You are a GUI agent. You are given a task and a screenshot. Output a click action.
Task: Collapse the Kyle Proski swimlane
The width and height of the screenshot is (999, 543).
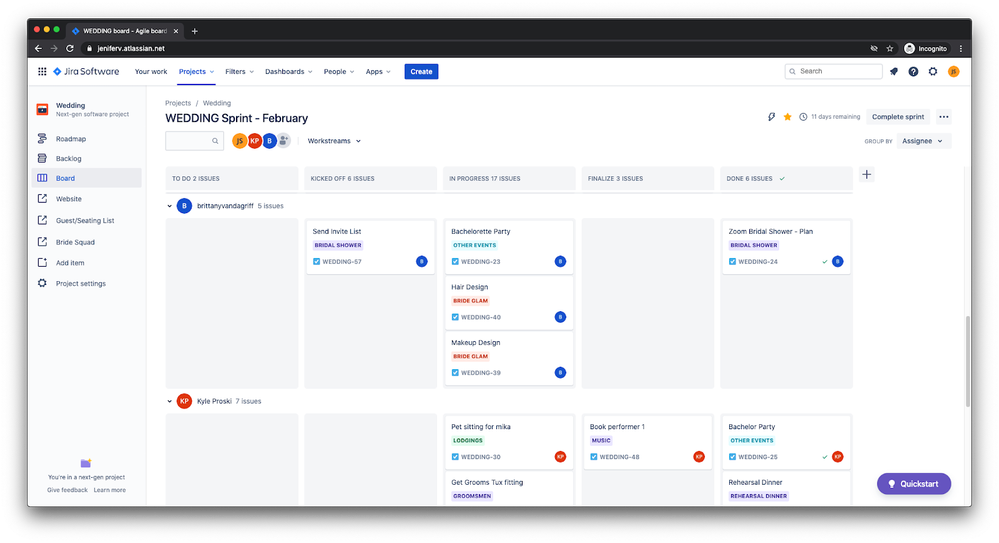[x=169, y=402]
